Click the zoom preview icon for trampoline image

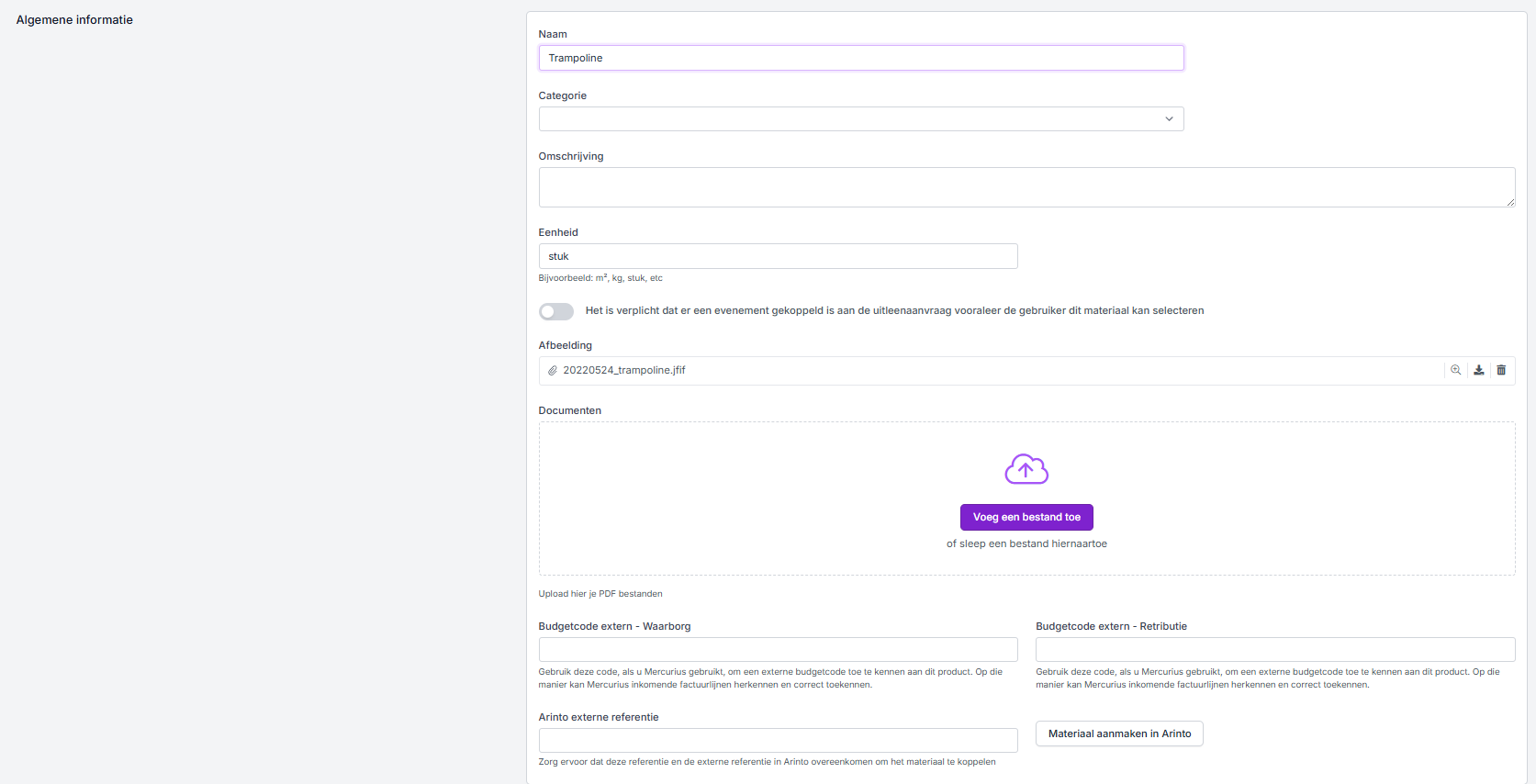(1455, 370)
